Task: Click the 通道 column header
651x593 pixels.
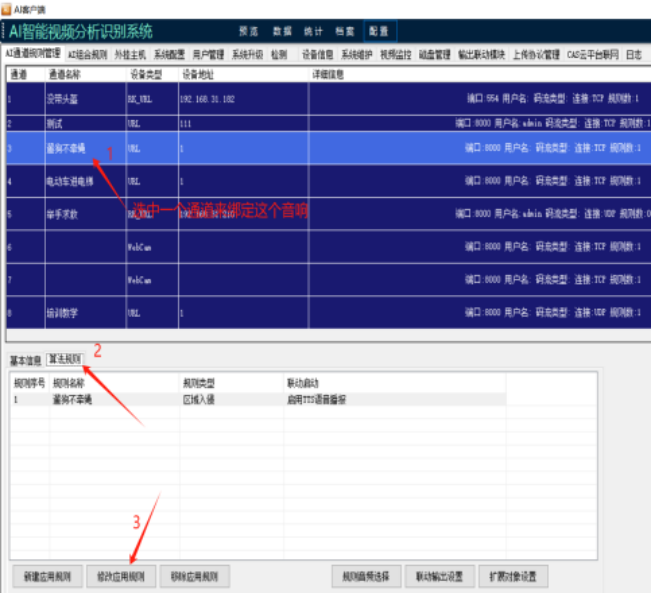Action: click(x=19, y=74)
